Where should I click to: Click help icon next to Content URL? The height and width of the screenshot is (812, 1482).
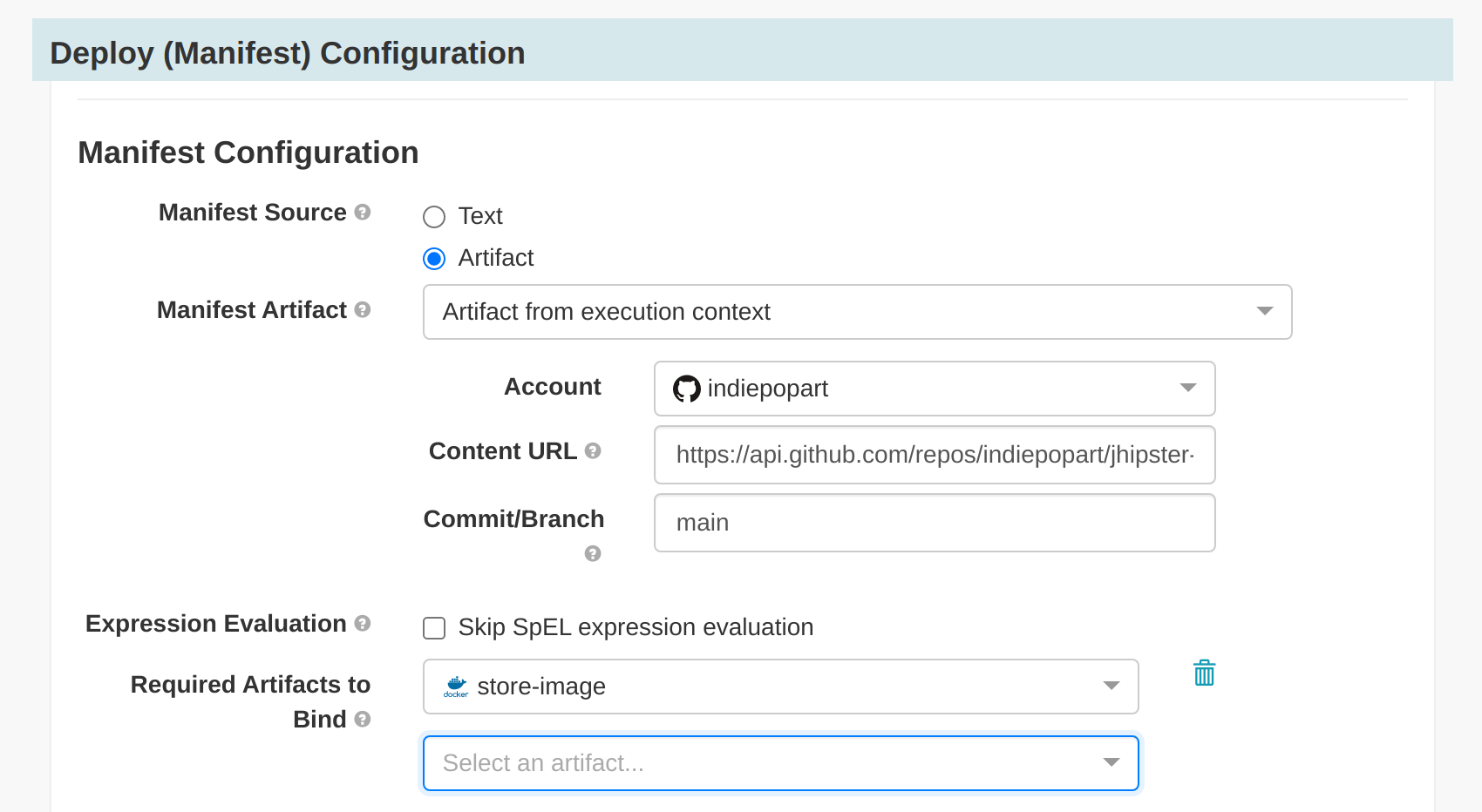pyautogui.click(x=593, y=450)
